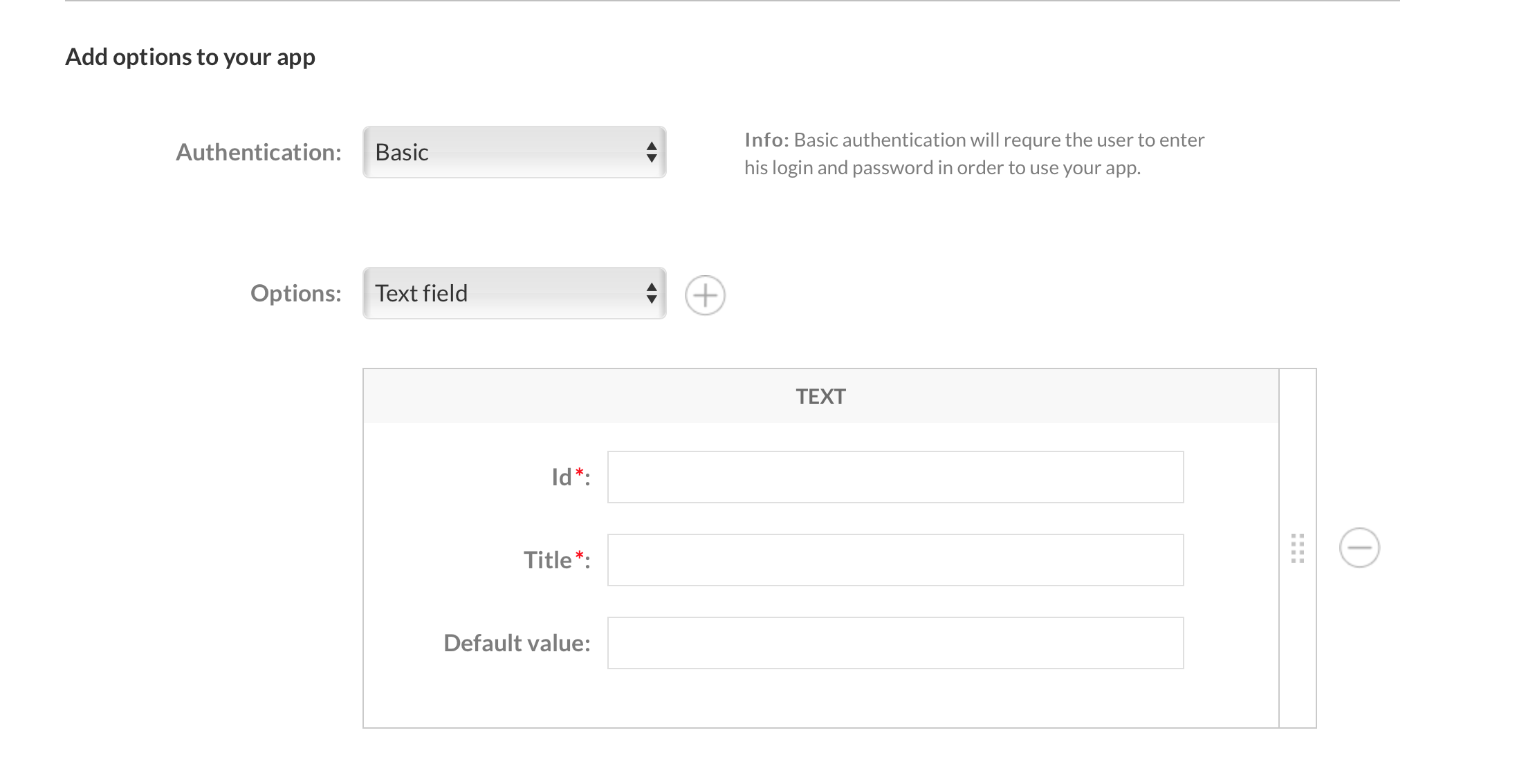Click the up-down arrows on Authentication select
Screen dimensions: 1526x784
click(651, 152)
